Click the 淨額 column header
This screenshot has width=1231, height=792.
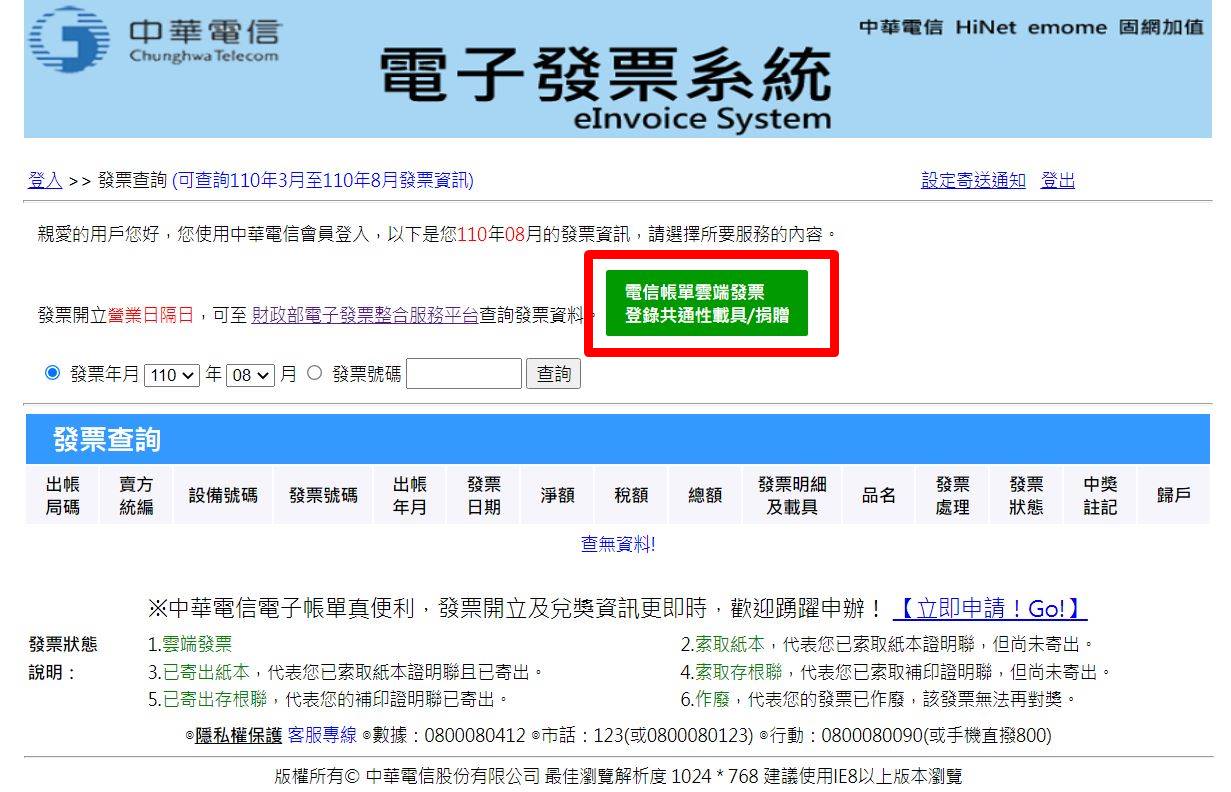pyautogui.click(x=558, y=495)
